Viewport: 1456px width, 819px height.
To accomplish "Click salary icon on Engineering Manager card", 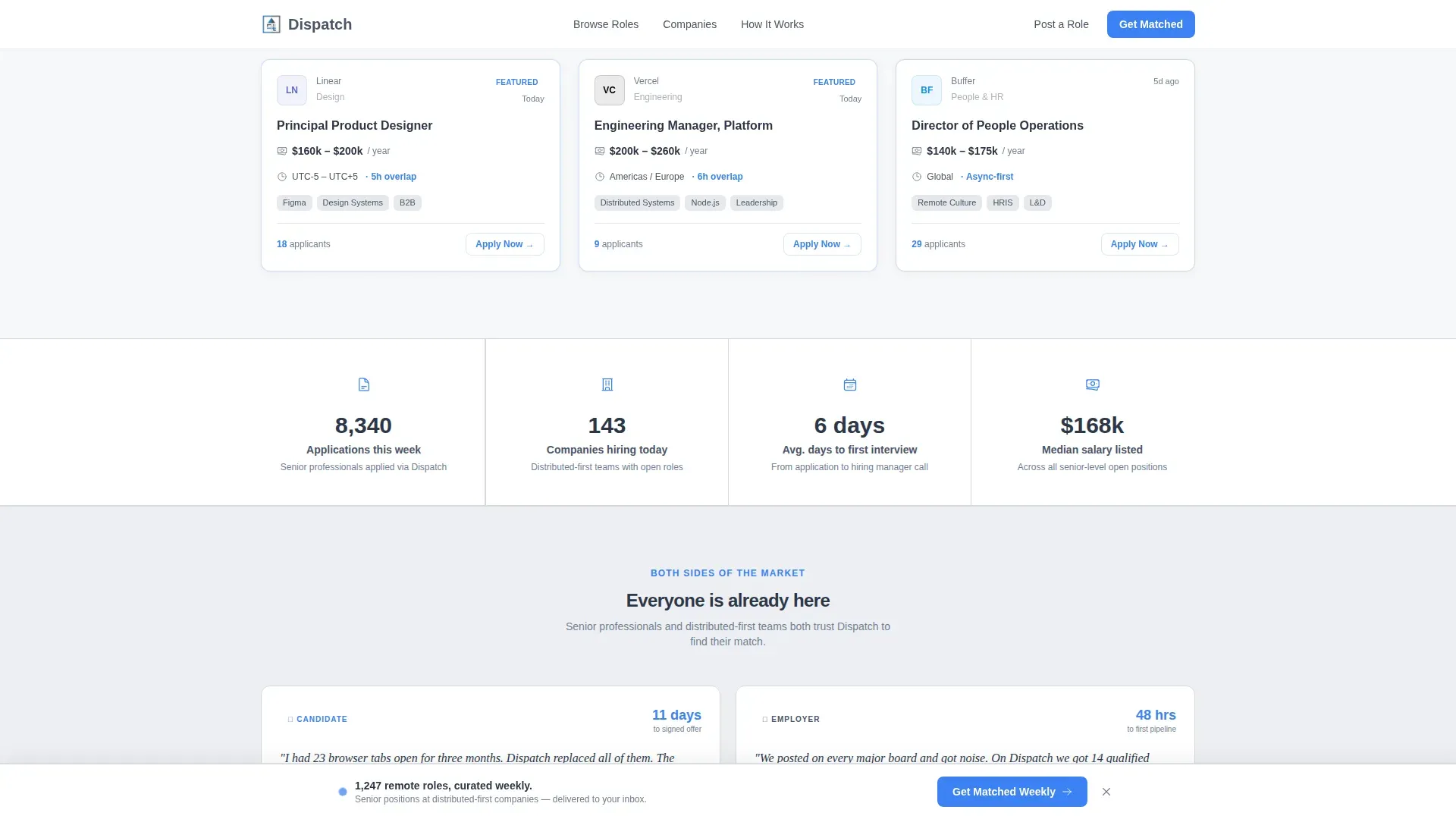I will (x=600, y=151).
